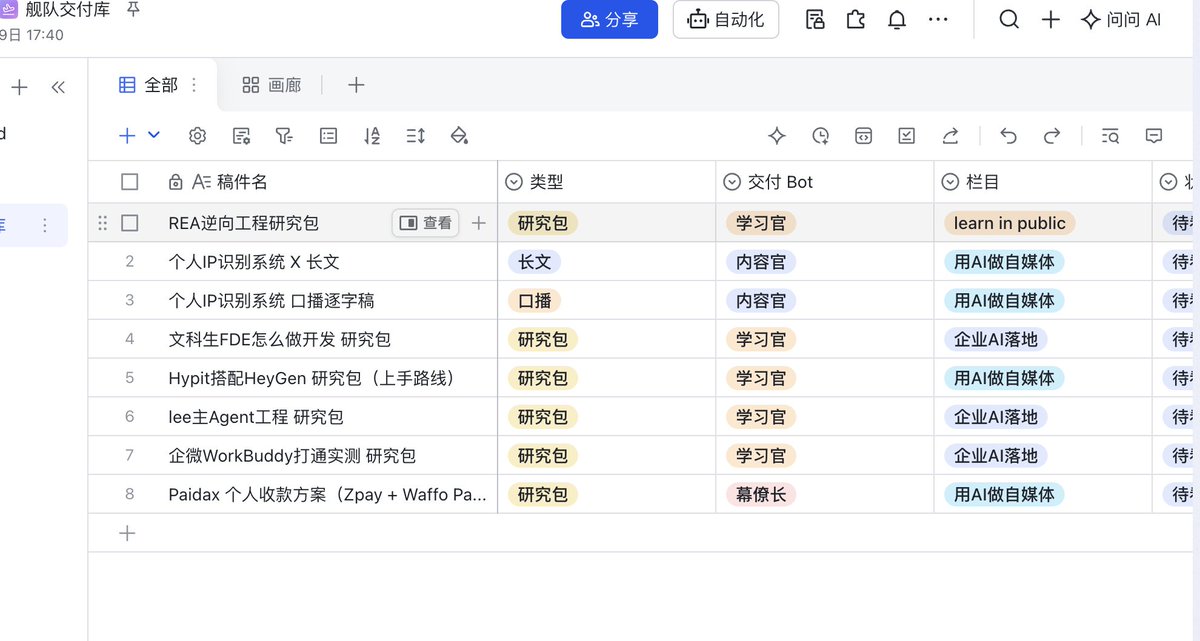Click the 口播 type tag in row 3

coord(534,301)
